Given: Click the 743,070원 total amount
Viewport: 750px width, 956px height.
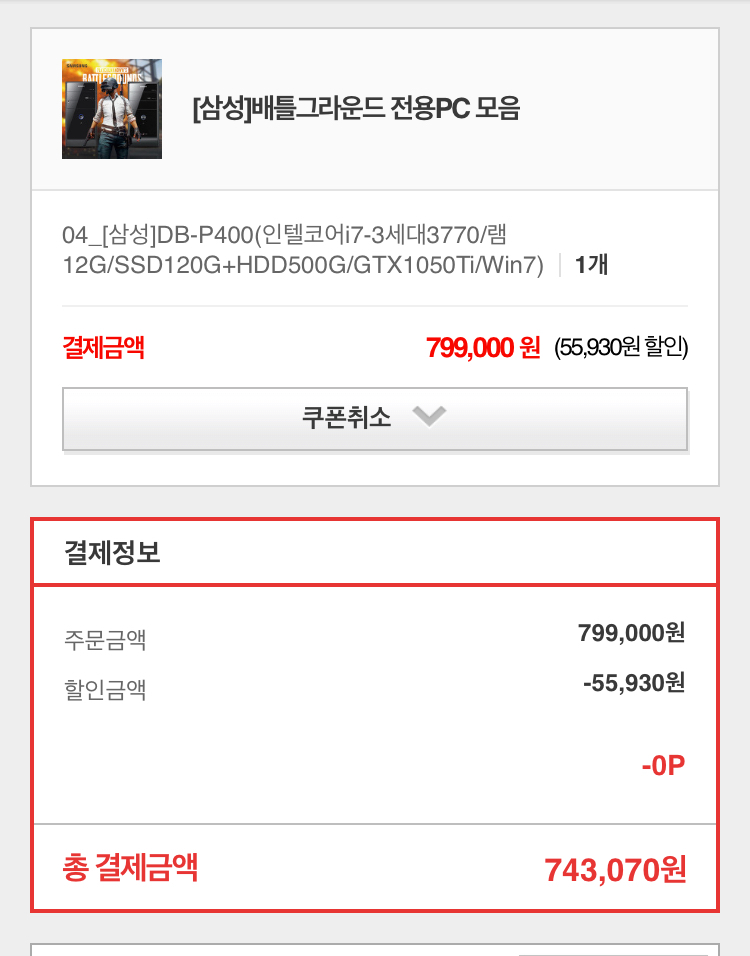Looking at the screenshot, I should coord(615,869).
